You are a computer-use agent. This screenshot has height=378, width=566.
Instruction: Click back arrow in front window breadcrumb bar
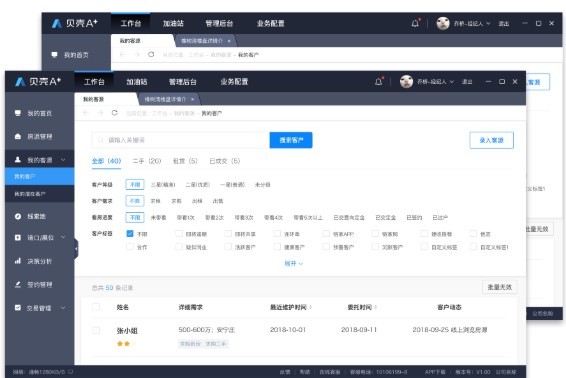pyautogui.click(x=86, y=113)
